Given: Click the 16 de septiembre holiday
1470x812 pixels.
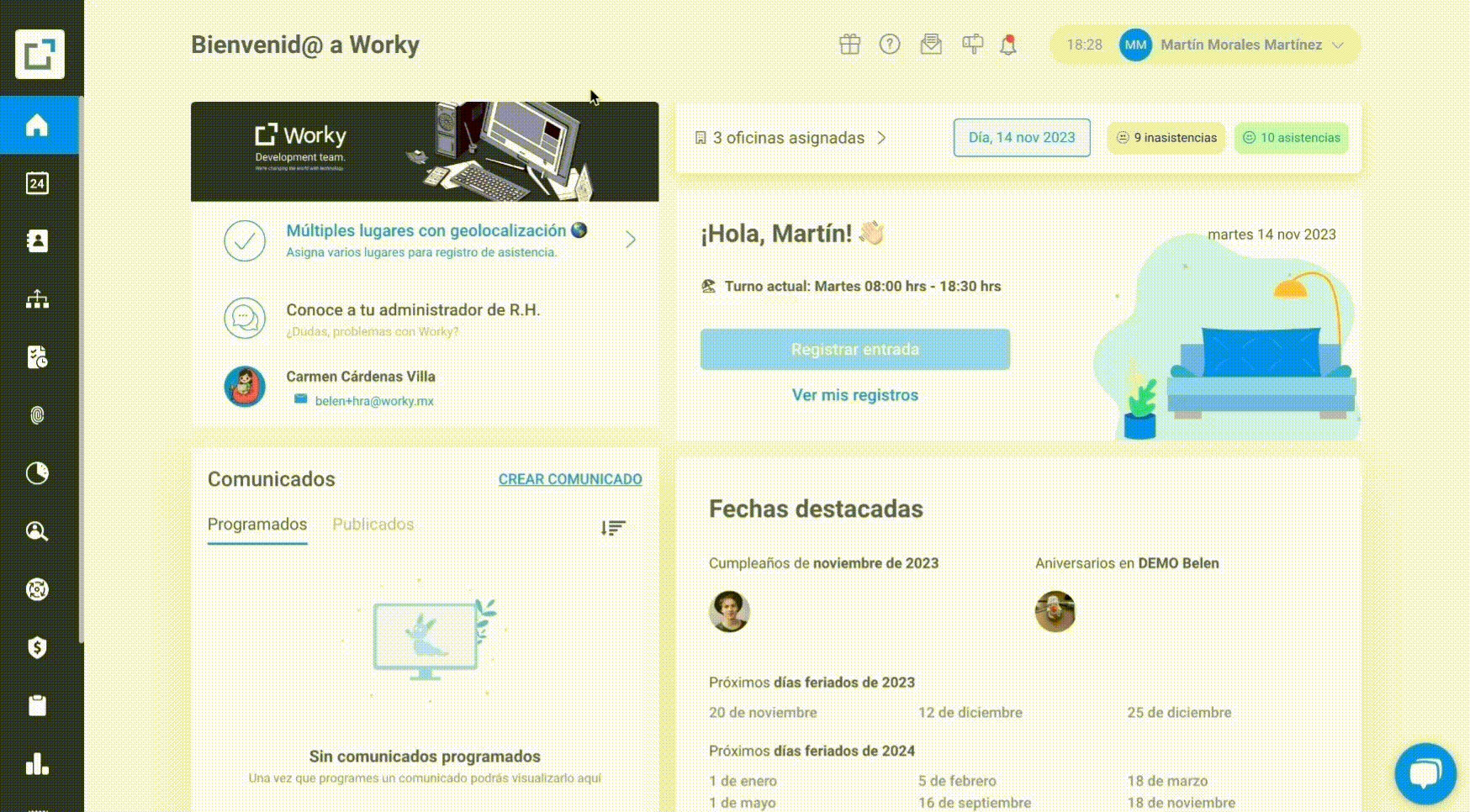Looking at the screenshot, I should pos(975,803).
